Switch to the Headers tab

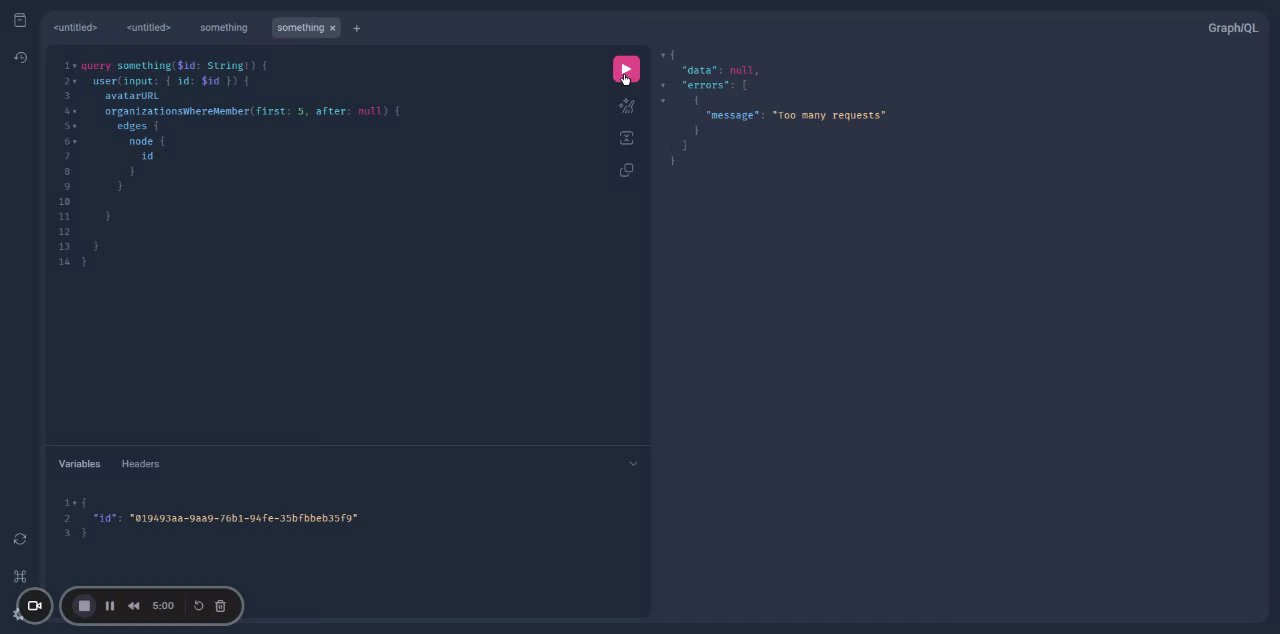point(140,464)
